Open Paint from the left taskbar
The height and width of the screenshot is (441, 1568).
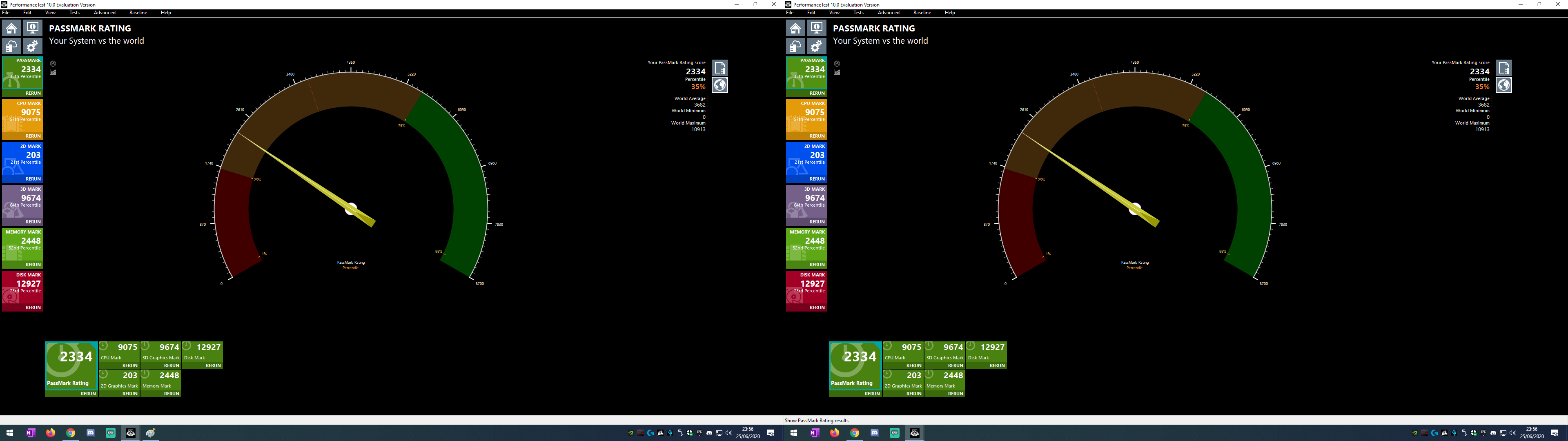tap(150, 433)
